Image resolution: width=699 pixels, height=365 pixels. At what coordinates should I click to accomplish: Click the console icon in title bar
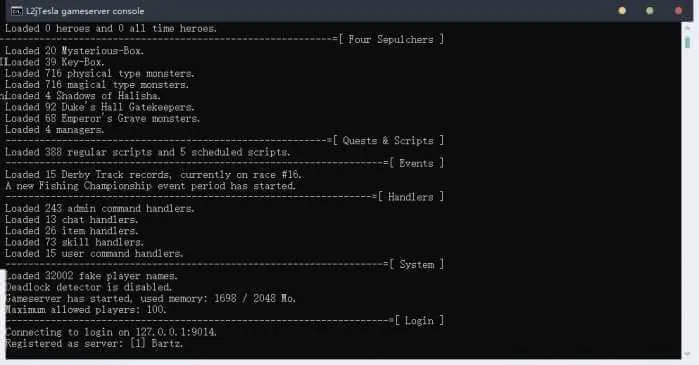(x=16, y=11)
